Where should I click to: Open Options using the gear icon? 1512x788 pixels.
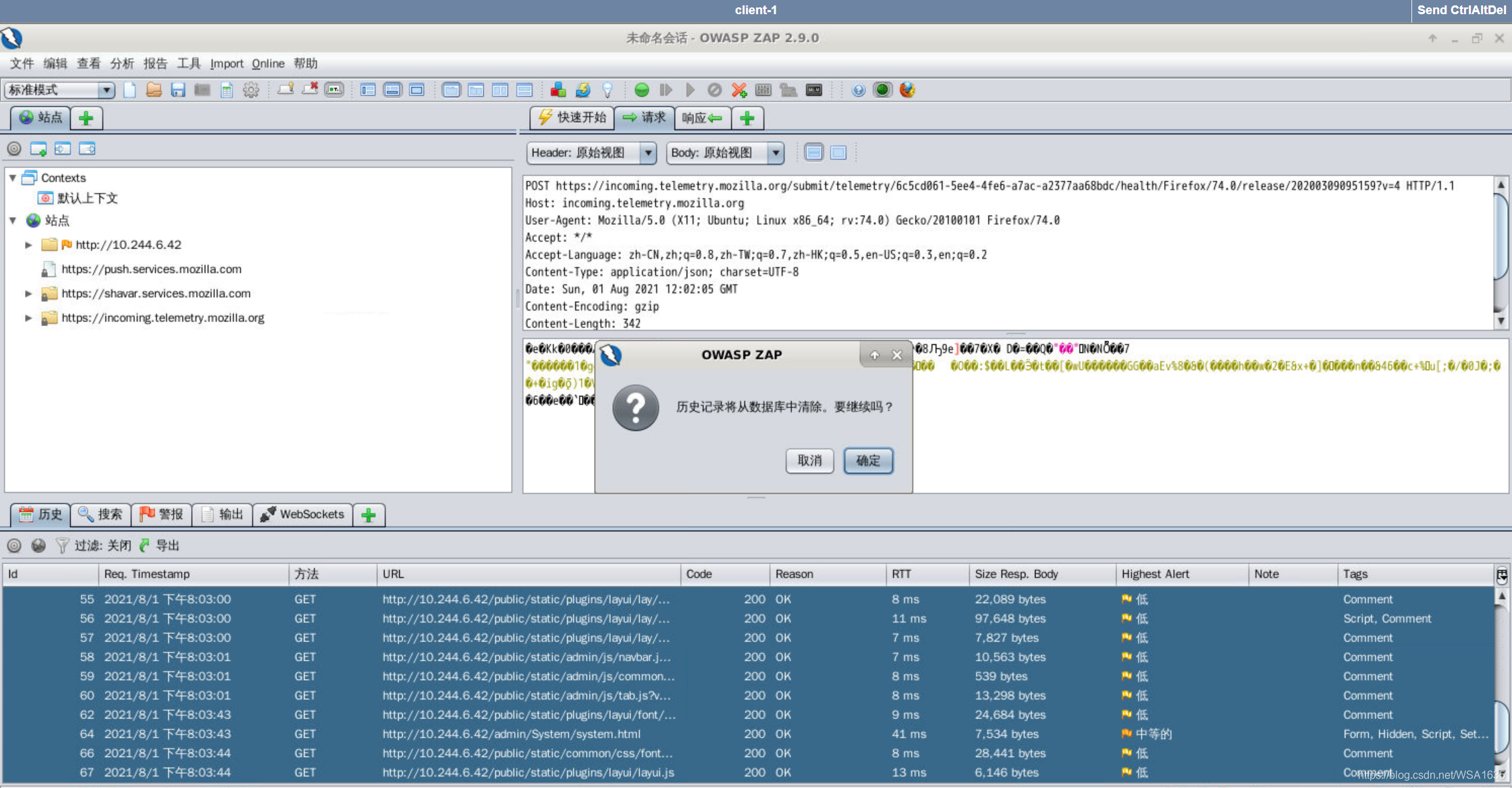pyautogui.click(x=251, y=90)
